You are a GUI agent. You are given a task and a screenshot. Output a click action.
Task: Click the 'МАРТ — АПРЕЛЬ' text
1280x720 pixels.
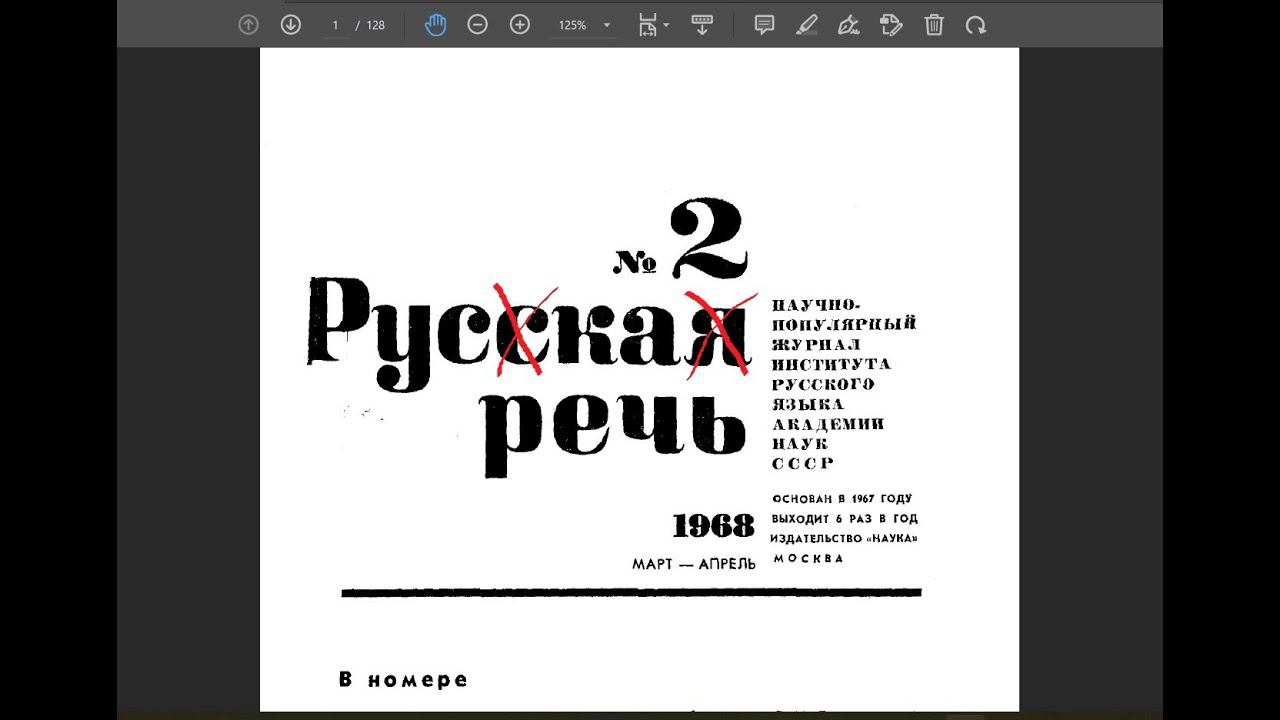(x=694, y=564)
